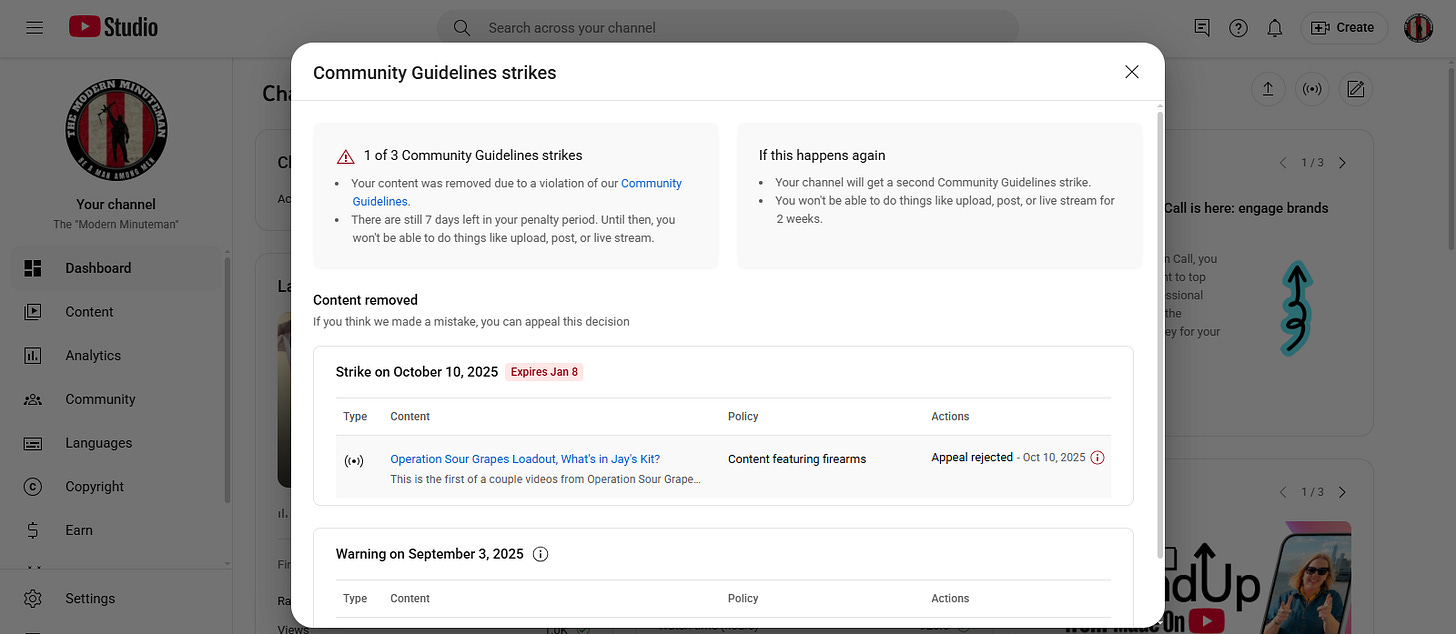Click the 1 of 3 Community Guidelines strikes text
The image size is (1456, 634).
coord(473,155)
